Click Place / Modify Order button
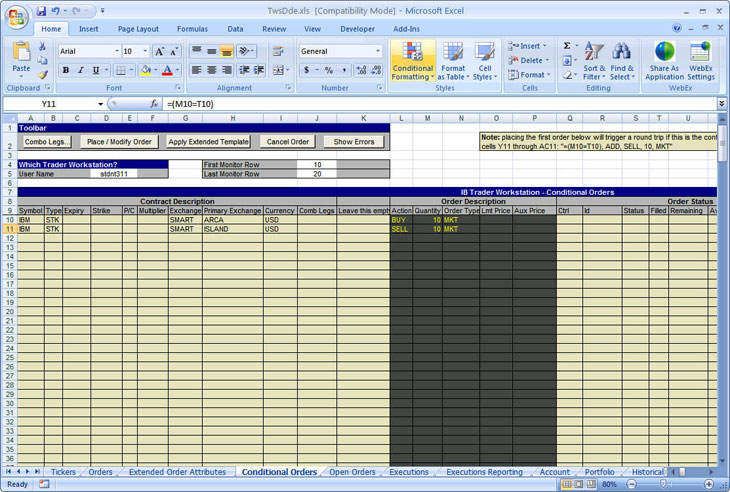Screen dimensions: 730x492 [x=119, y=142]
